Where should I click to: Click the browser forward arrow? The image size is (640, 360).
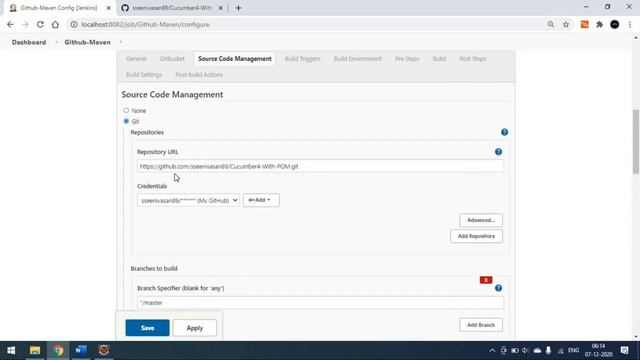click(x=25, y=24)
